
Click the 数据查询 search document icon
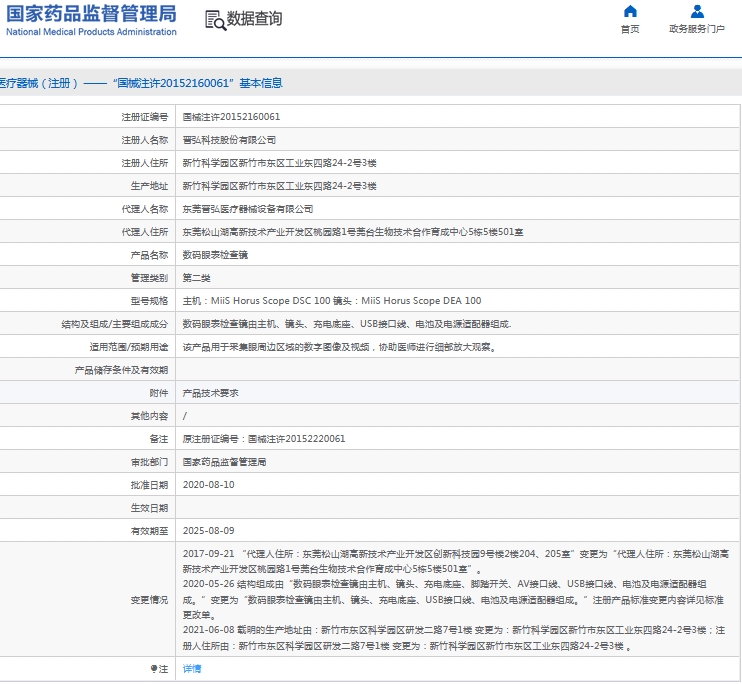point(215,20)
